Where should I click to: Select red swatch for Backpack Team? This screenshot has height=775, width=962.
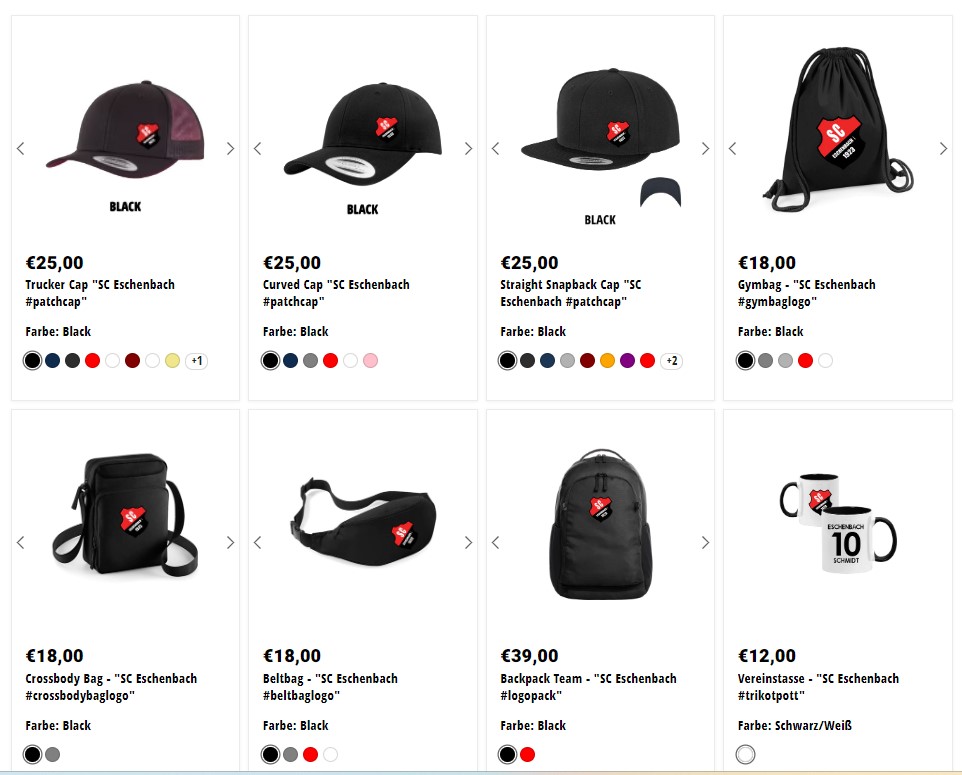pos(528,755)
